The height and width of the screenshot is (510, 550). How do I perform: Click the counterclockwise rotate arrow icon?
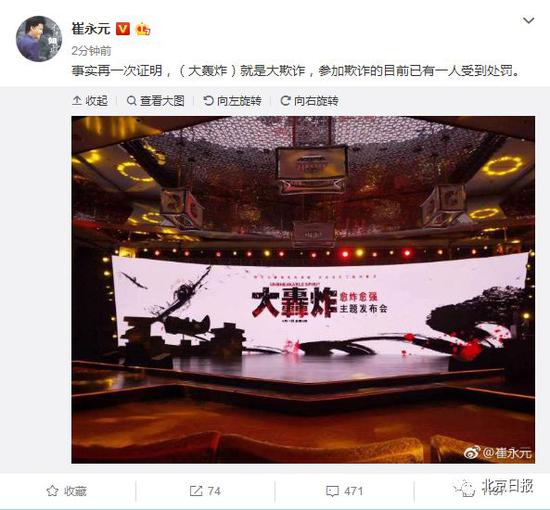click(208, 101)
